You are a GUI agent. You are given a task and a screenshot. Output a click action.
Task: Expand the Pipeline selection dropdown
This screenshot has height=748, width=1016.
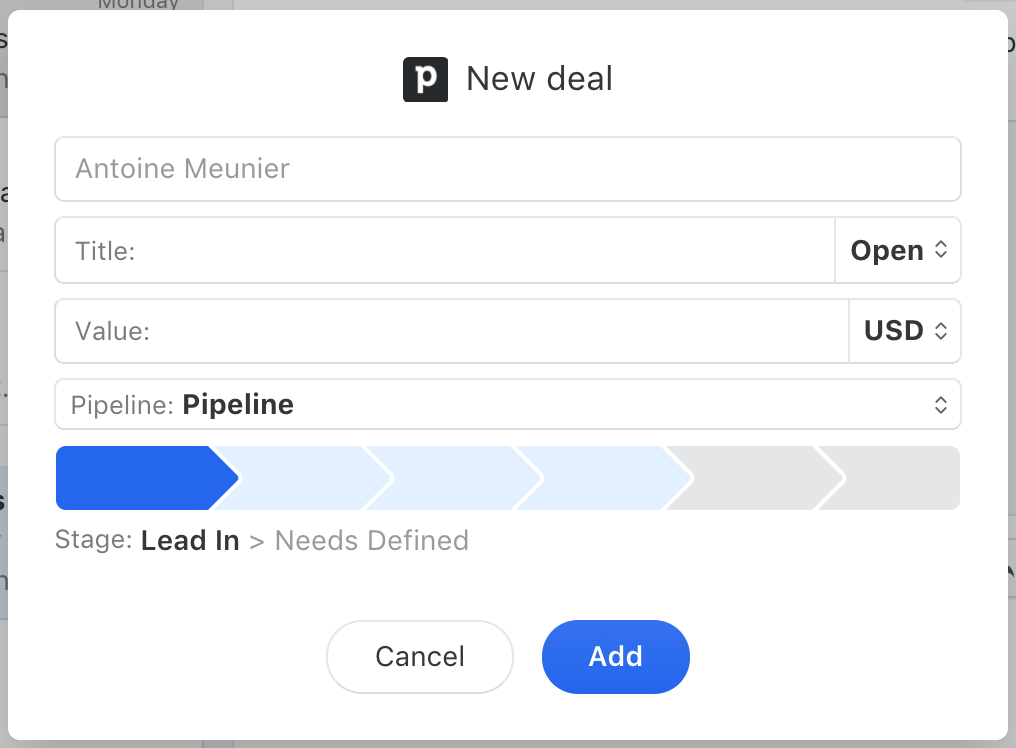[507, 404]
